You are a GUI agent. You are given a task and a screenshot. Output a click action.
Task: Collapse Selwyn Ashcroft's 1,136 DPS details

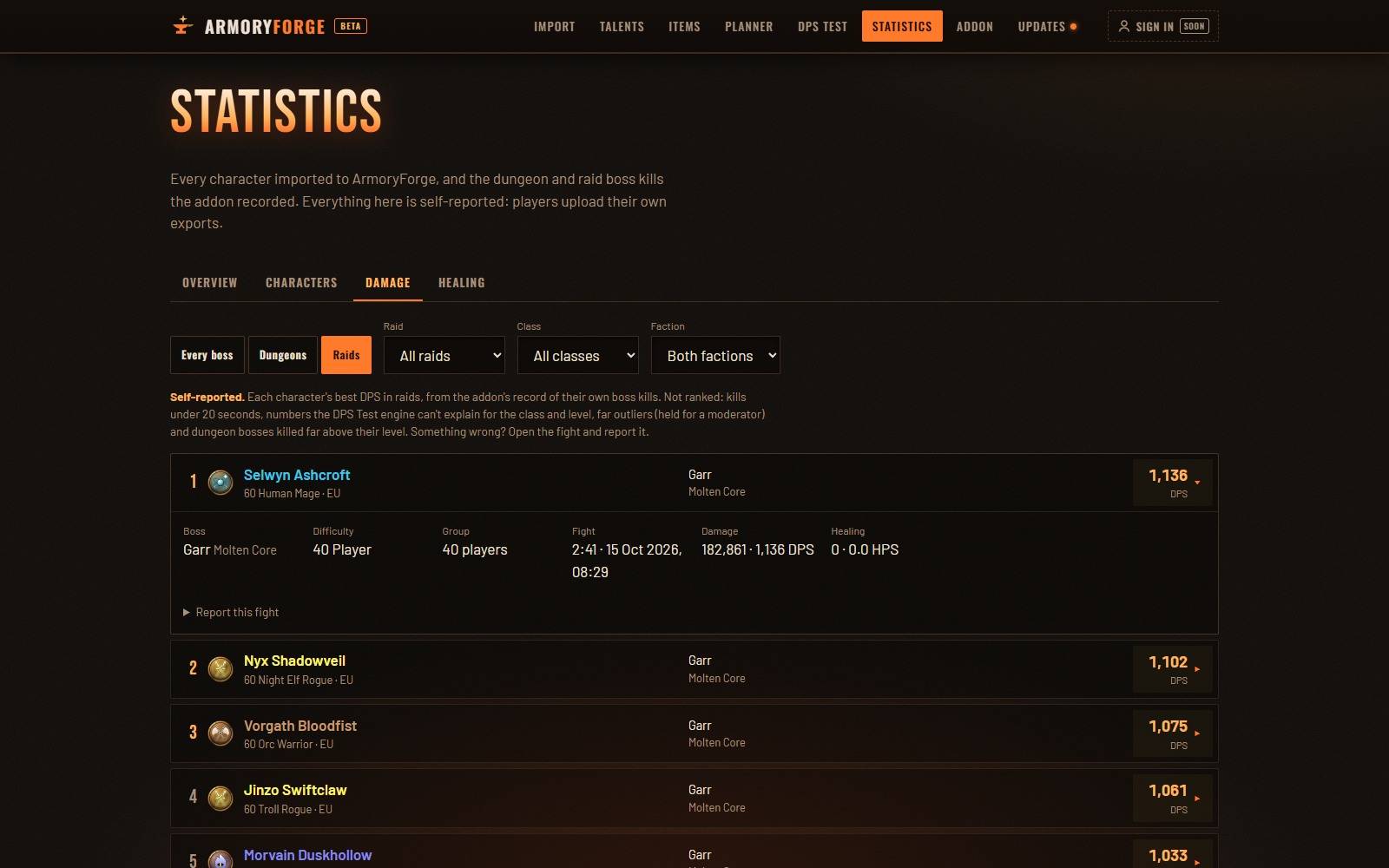click(1173, 483)
